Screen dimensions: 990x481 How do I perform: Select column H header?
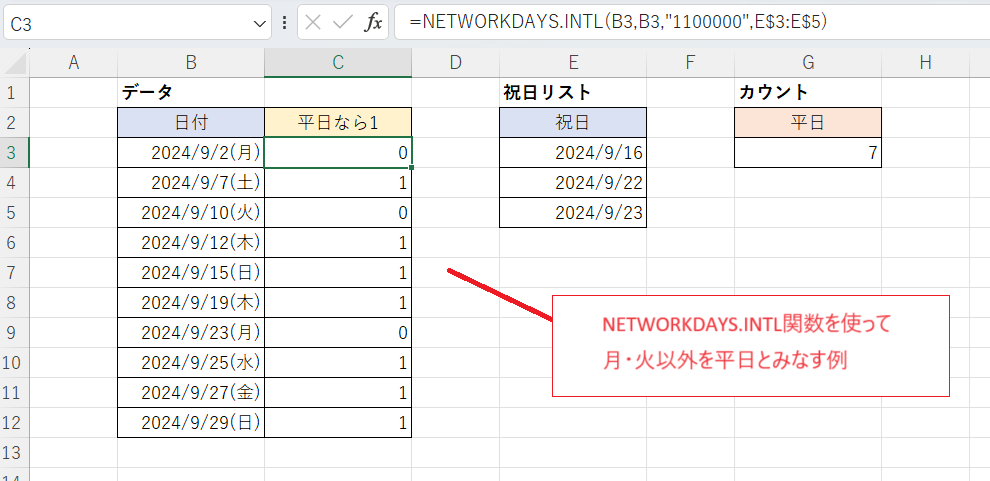tap(926, 62)
